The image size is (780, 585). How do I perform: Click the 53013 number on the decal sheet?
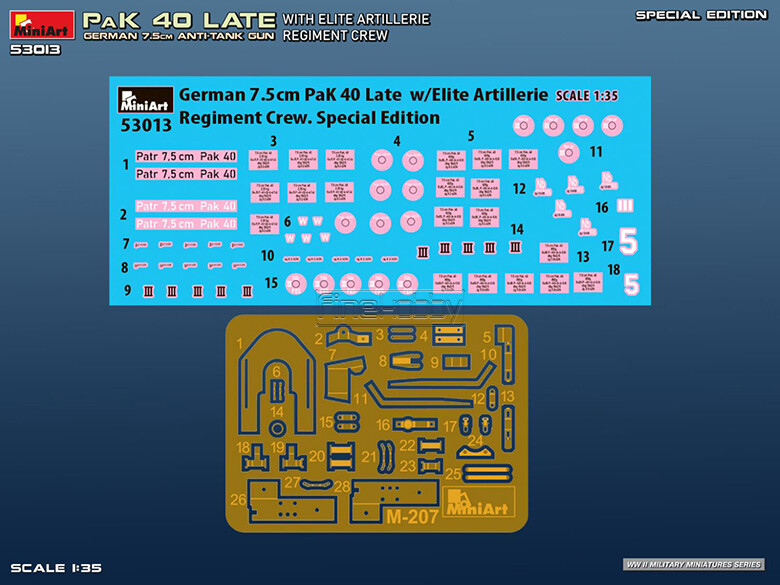145,125
